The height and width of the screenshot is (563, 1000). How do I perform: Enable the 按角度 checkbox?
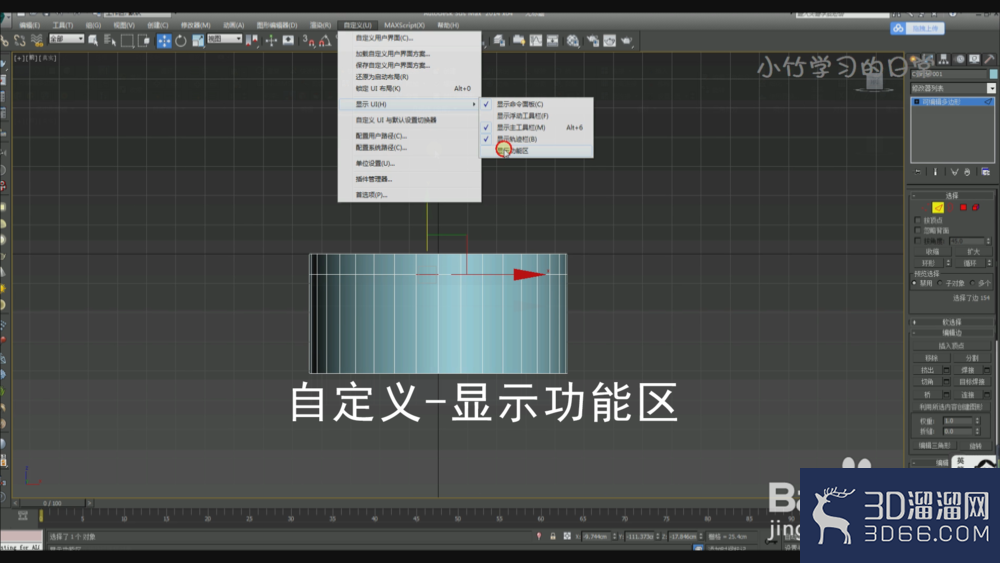(918, 241)
